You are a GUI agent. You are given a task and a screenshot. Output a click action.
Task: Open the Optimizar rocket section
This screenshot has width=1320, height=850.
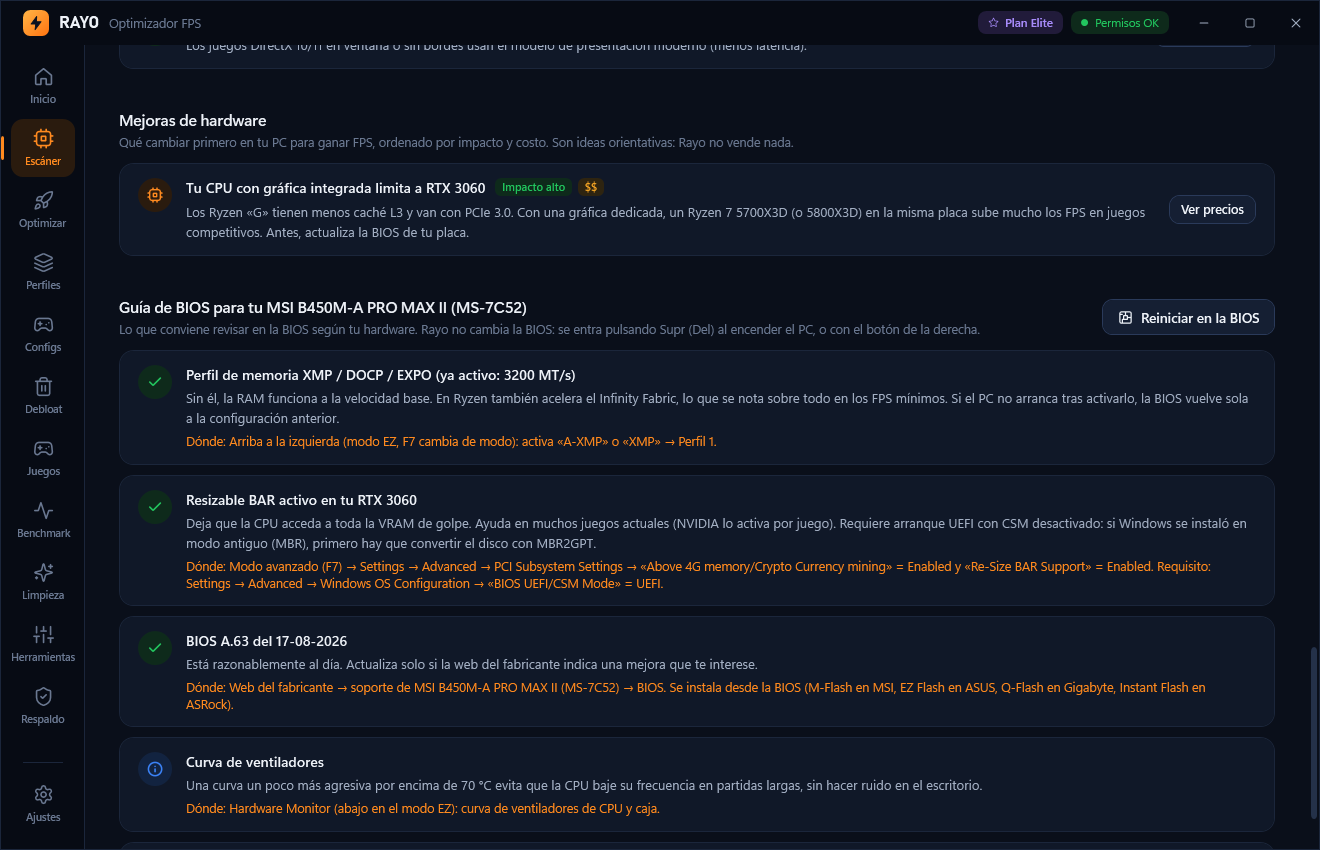tap(43, 210)
